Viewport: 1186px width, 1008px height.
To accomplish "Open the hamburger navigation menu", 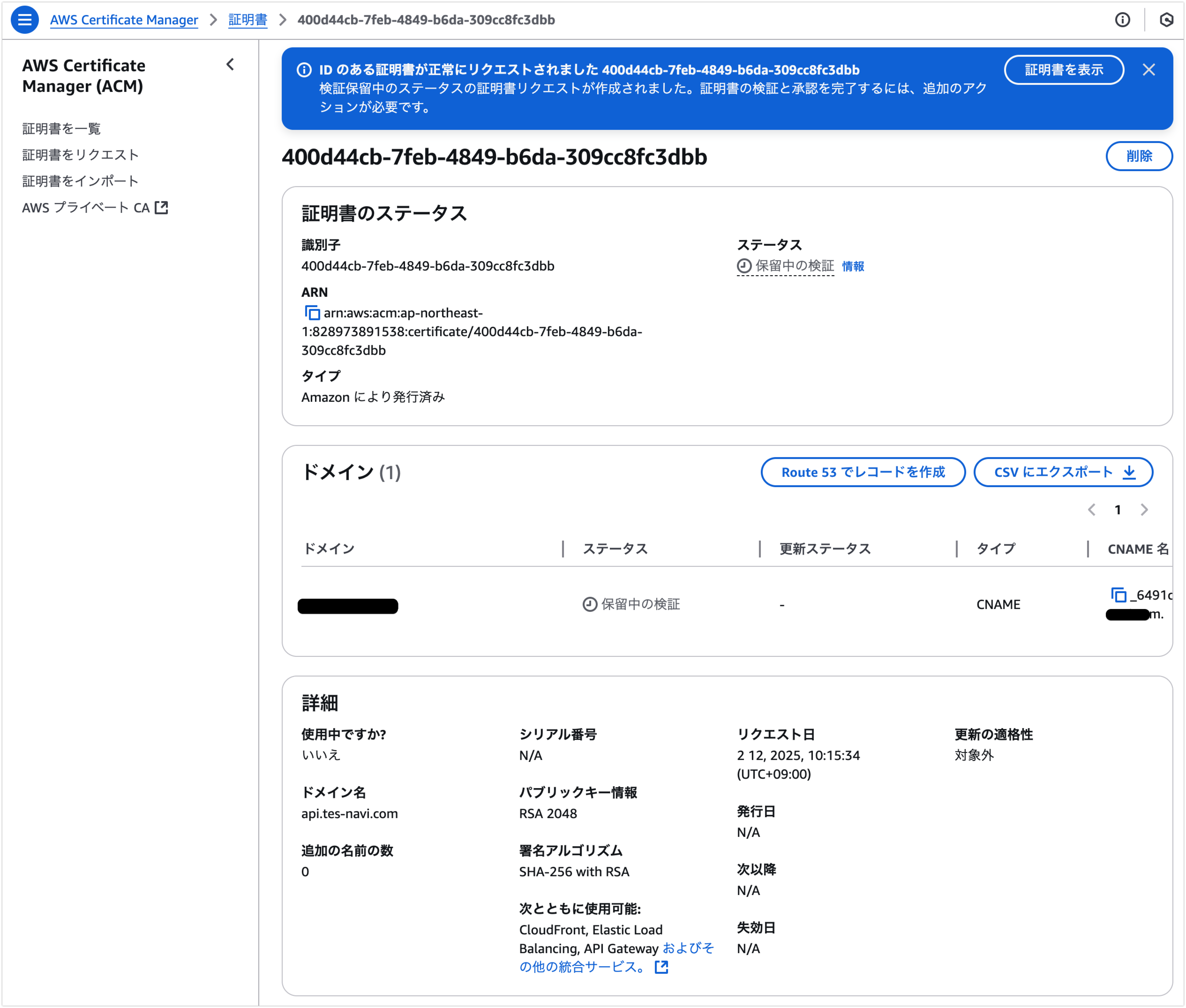I will click(25, 20).
